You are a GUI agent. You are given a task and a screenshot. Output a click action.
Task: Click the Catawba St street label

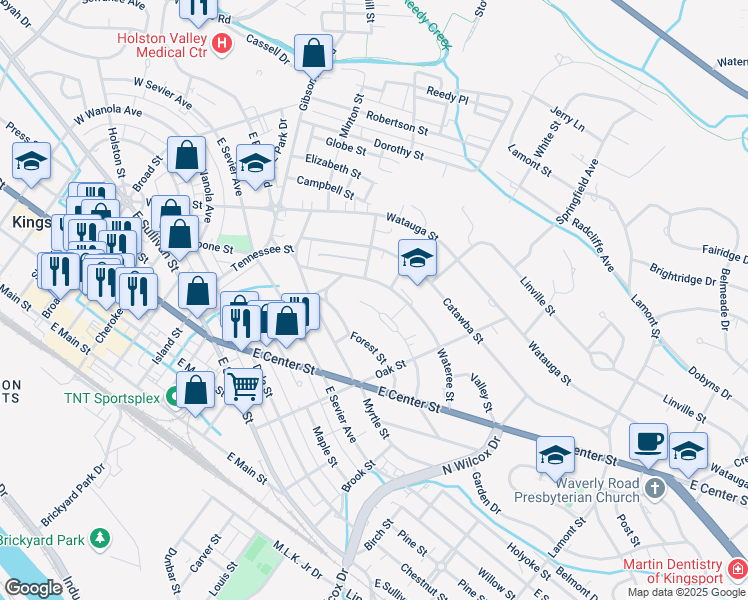(x=463, y=321)
